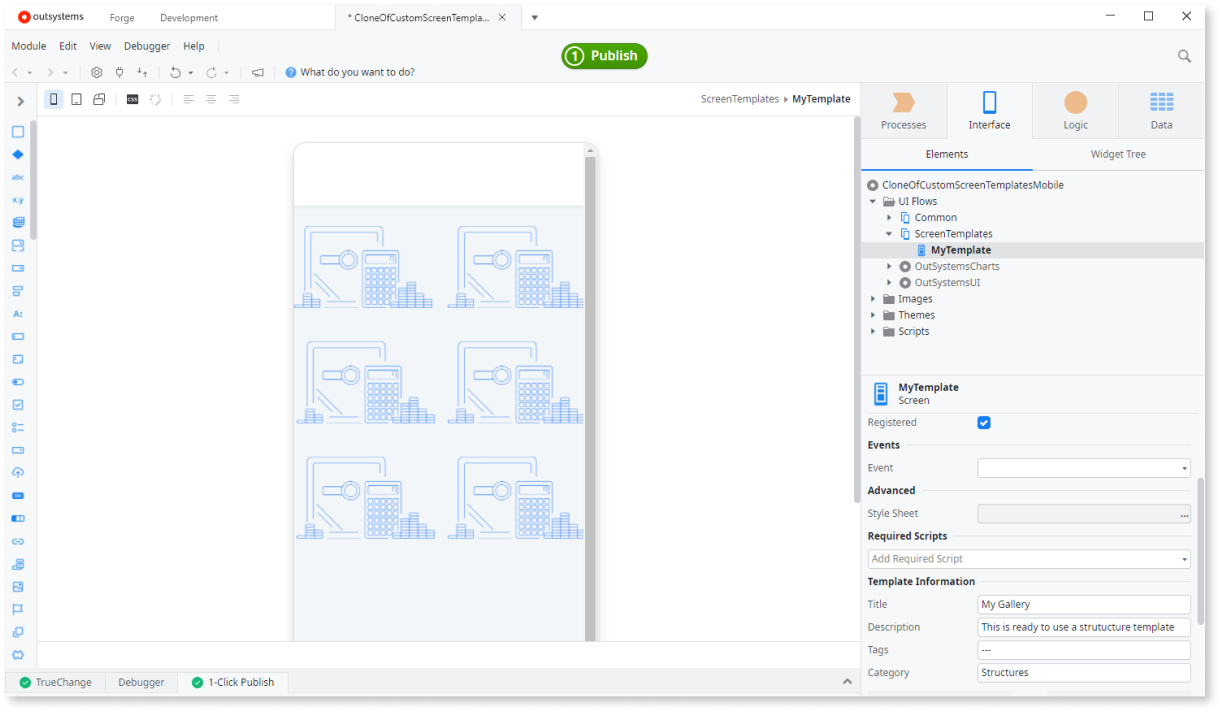The width and height of the screenshot is (1220, 712).
Task: Expand the Common UI flow
Action: (889, 217)
